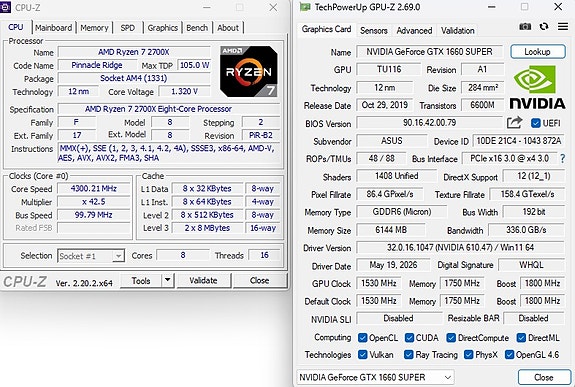Toggle the PhysX checkbox

click(468, 354)
